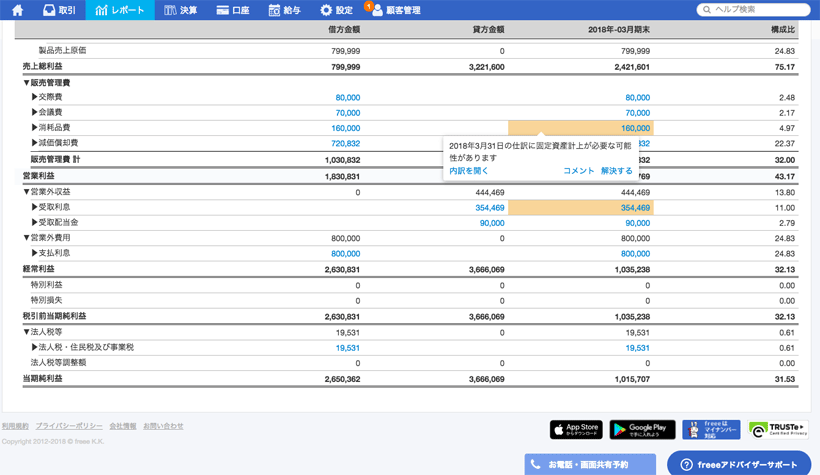Open freeeアドバイザーサポート help button
The width and height of the screenshot is (820, 475).
click(x=739, y=465)
